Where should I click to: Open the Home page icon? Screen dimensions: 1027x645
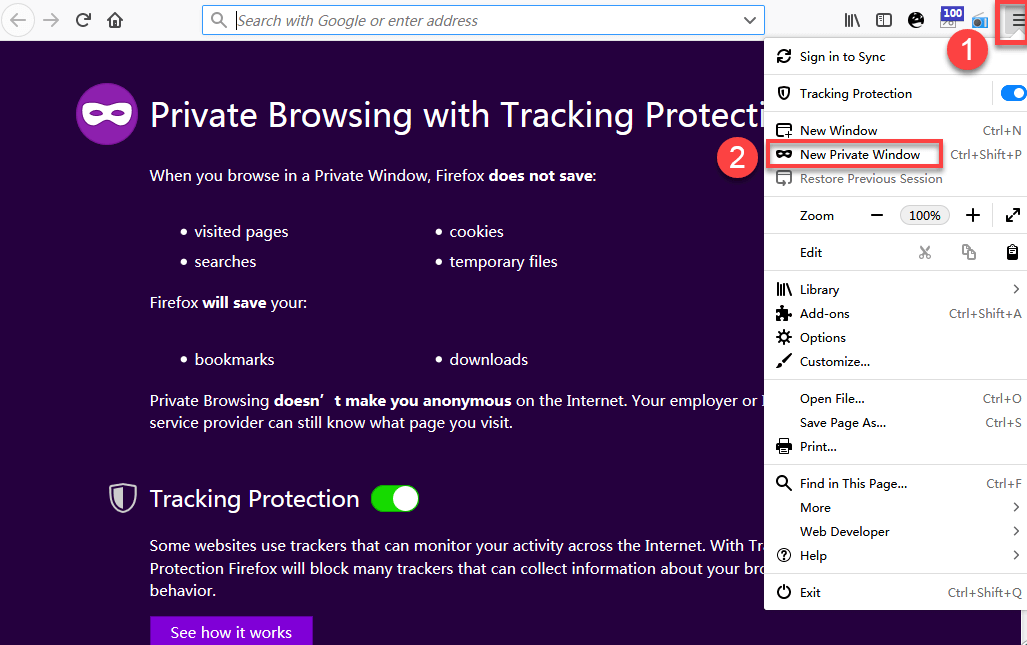pos(115,20)
